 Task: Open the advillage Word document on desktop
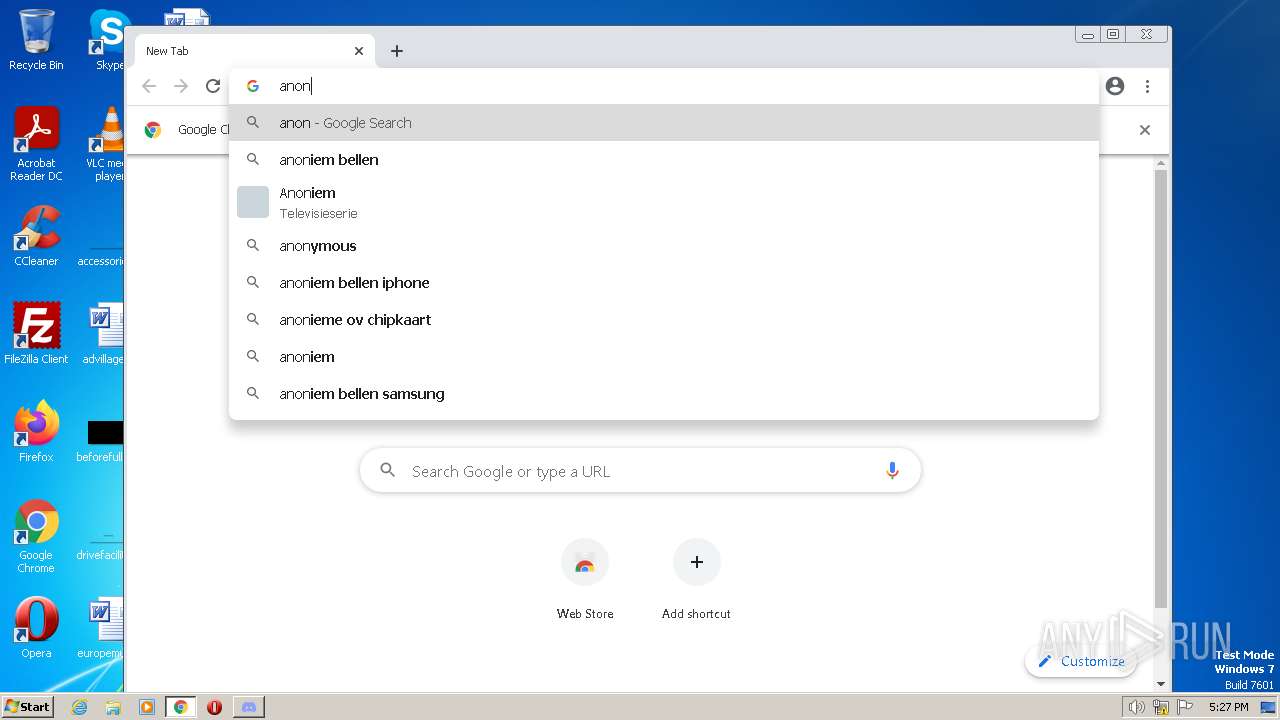click(104, 334)
